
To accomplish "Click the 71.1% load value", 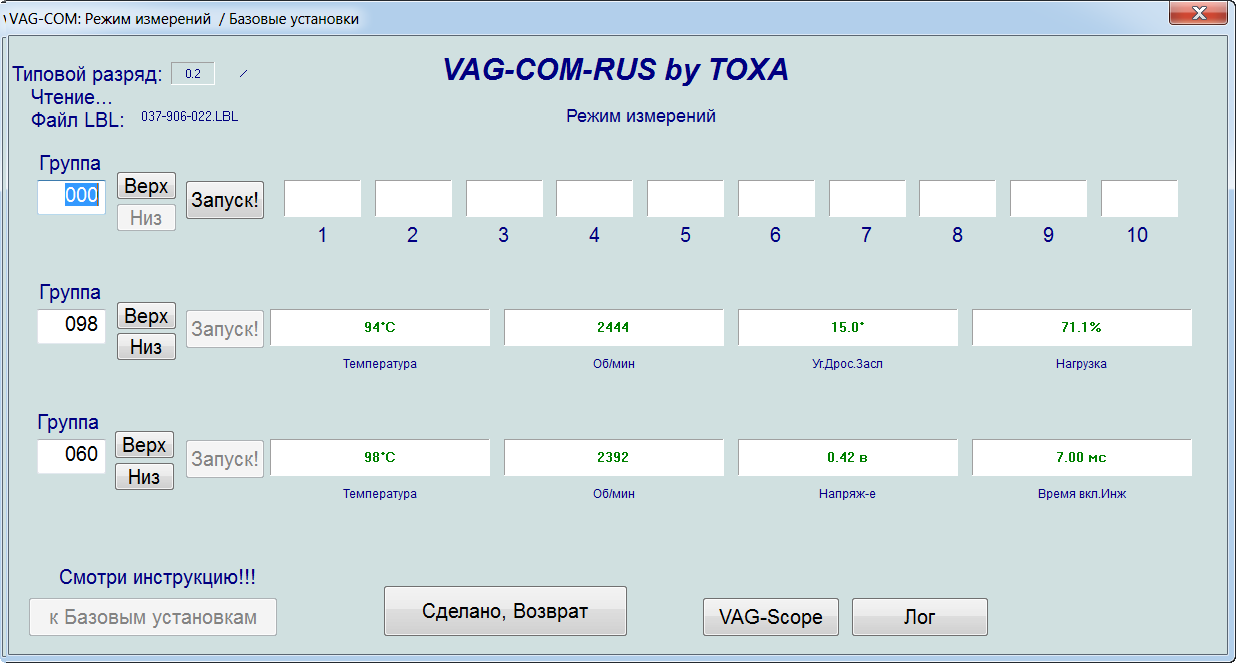I will click(1082, 328).
